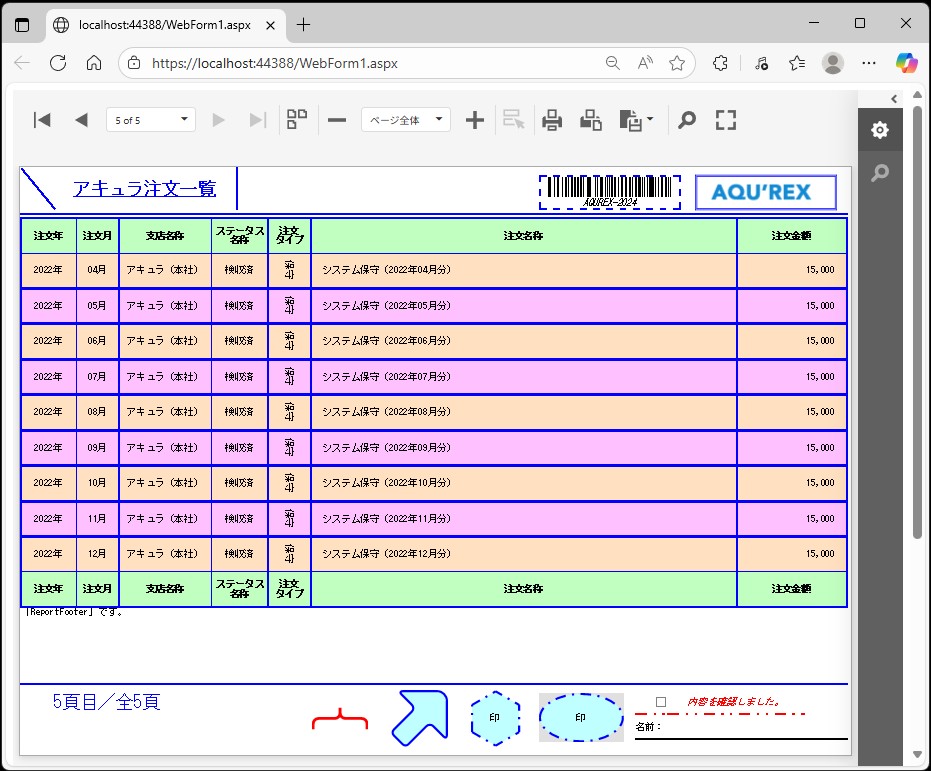Click the browser address bar URL

[275, 63]
